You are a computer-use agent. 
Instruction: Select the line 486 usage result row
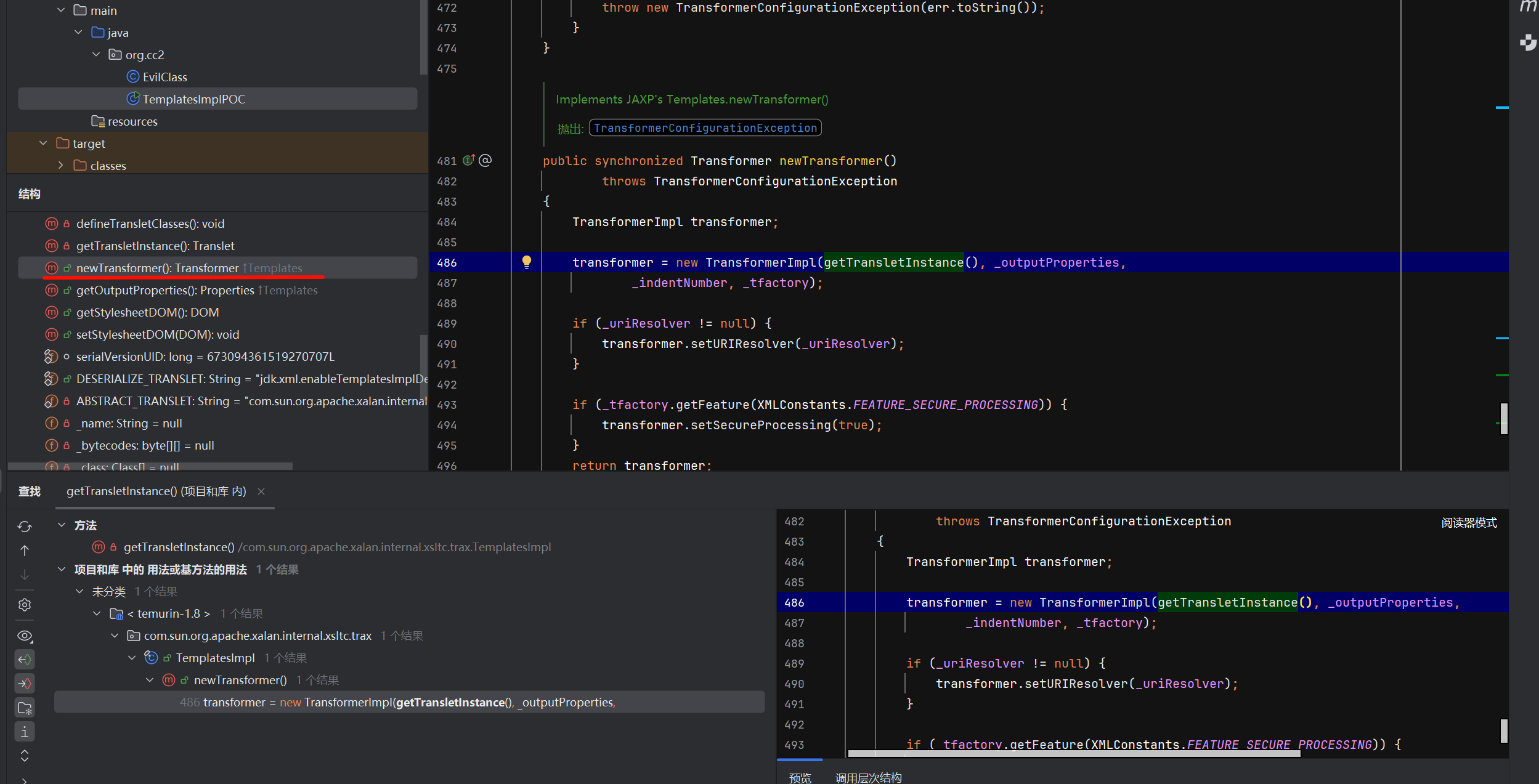pyautogui.click(x=409, y=702)
